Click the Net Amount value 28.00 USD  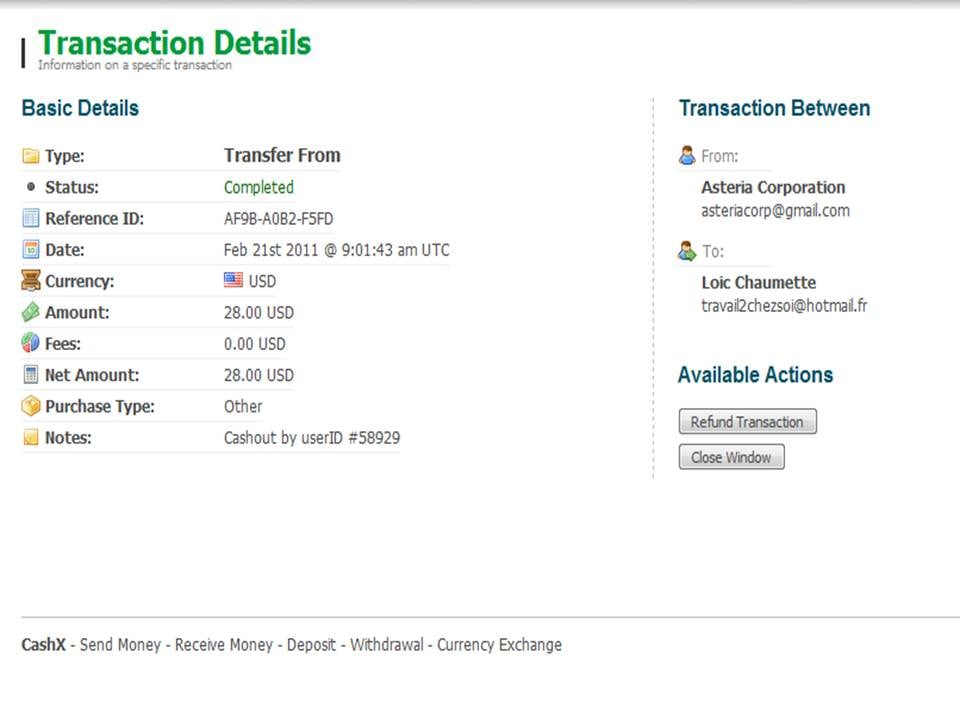click(x=259, y=375)
